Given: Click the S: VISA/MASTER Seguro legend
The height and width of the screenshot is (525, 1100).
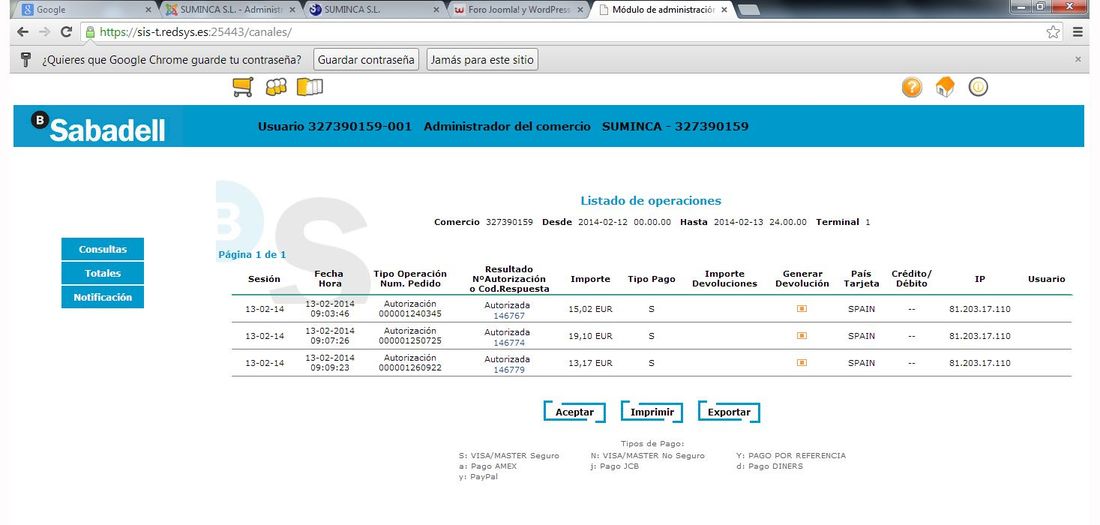Looking at the screenshot, I should tap(509, 456).
